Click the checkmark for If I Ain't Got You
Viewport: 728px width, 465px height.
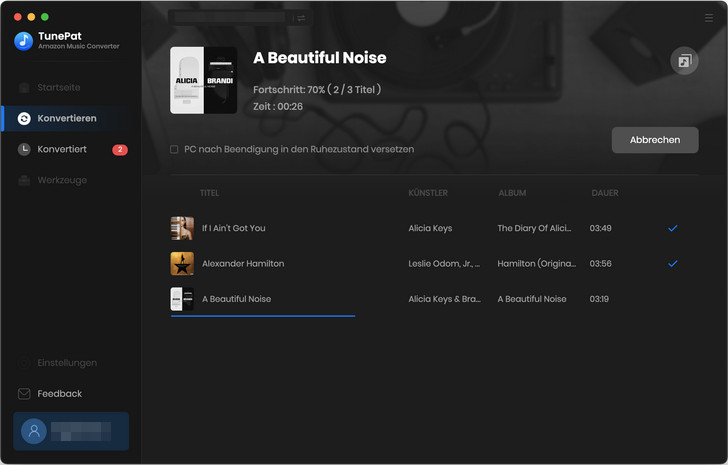672,228
